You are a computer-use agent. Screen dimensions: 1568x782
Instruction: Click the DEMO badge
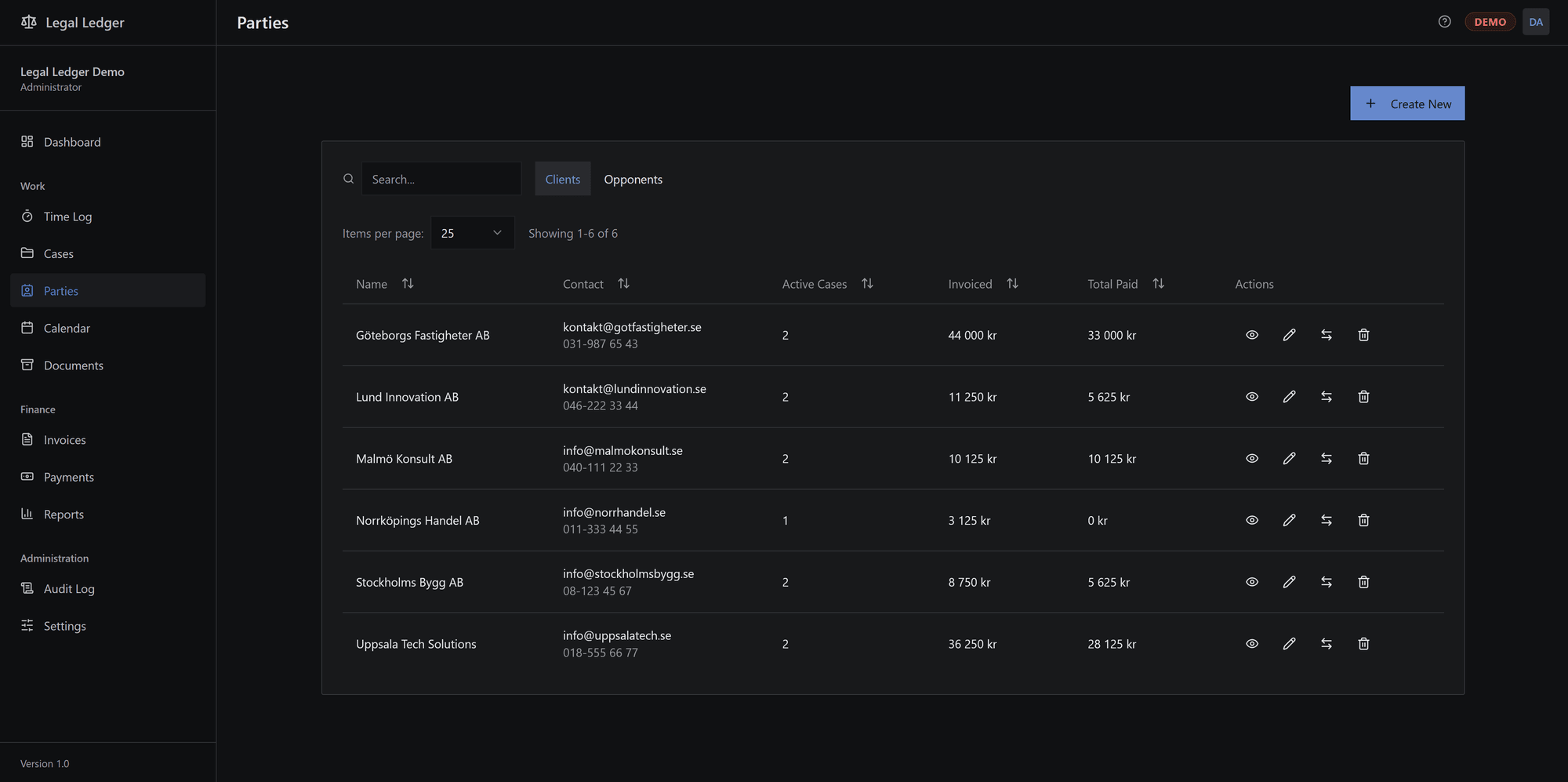tap(1490, 22)
